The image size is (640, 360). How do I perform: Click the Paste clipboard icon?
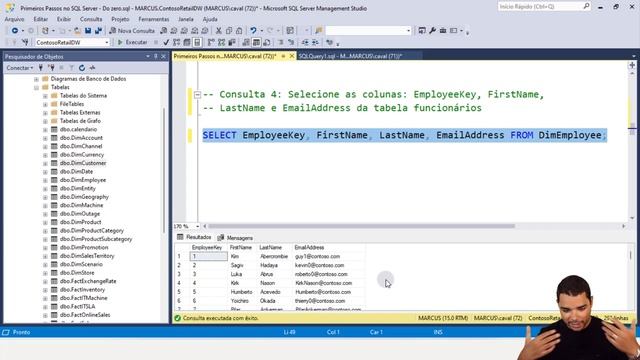click(x=239, y=31)
